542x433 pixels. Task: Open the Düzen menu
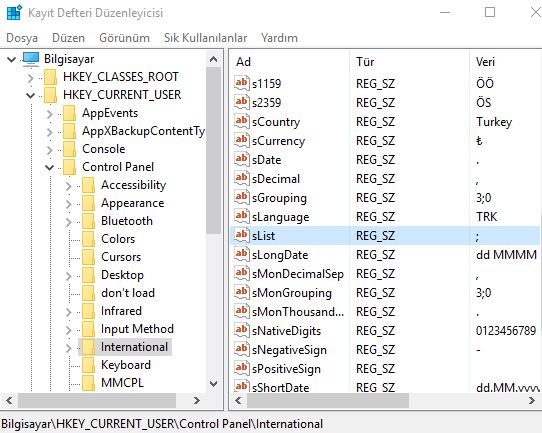pos(68,38)
